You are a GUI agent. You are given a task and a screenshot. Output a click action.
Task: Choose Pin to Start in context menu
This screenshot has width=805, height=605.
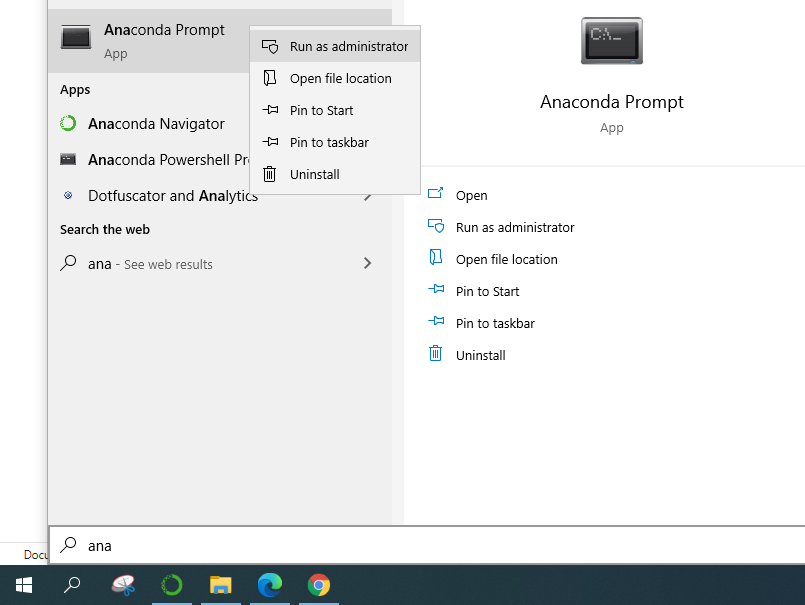[320, 110]
